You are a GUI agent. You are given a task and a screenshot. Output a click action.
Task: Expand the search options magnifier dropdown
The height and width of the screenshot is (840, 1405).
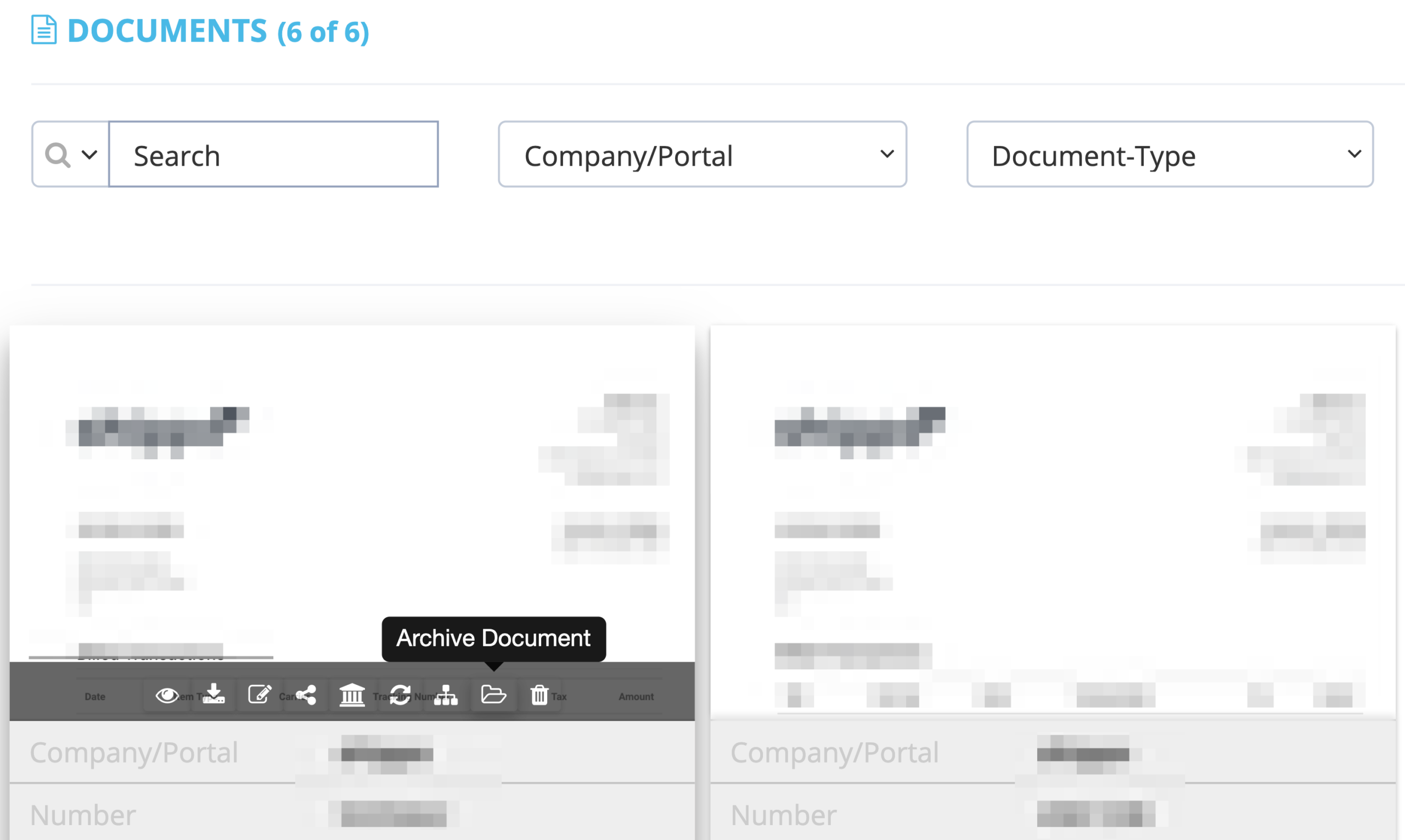[71, 154]
